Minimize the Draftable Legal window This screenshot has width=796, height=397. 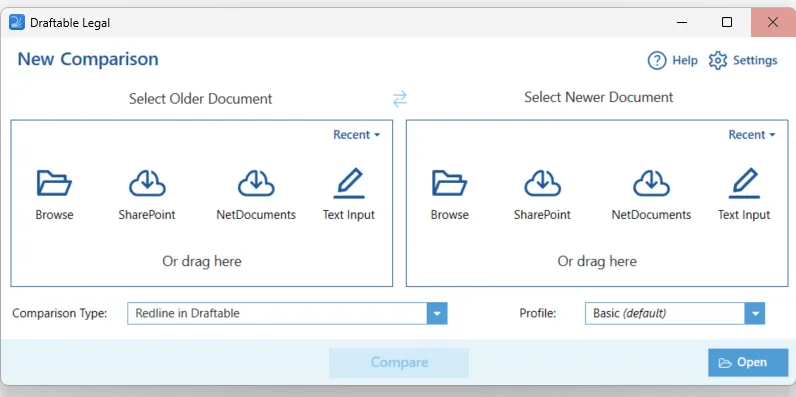click(x=682, y=22)
